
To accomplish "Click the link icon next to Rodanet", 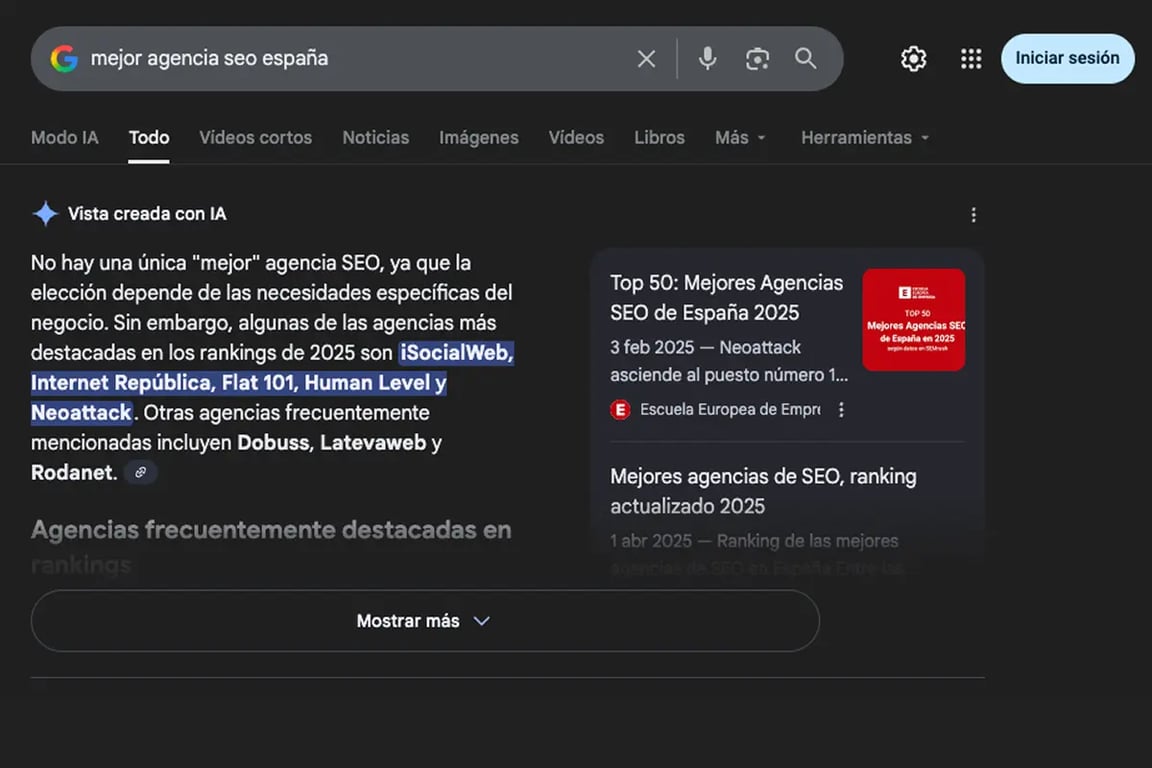I will click(139, 472).
